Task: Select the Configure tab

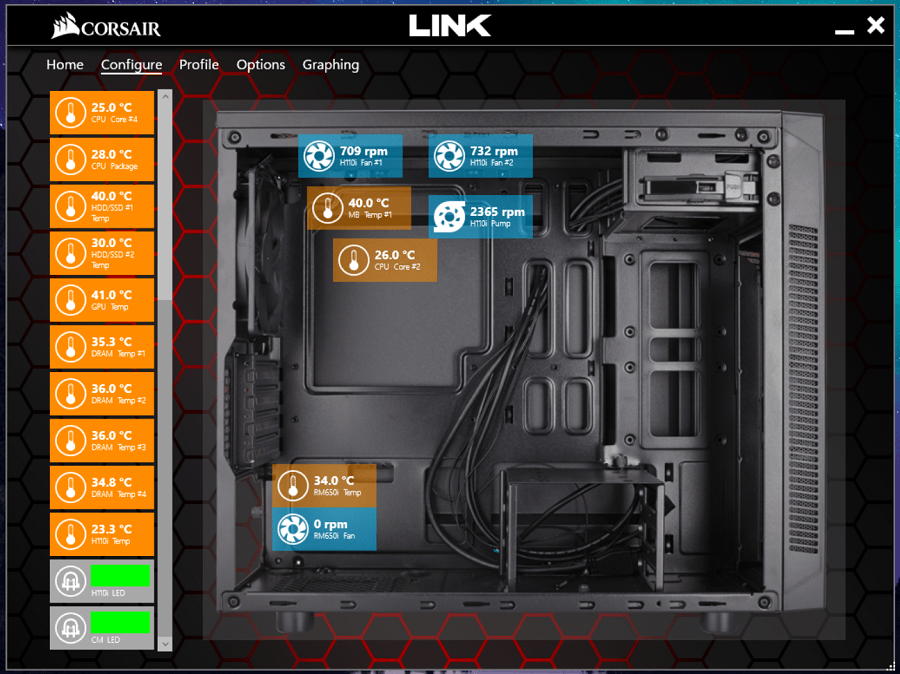Action: tap(131, 65)
